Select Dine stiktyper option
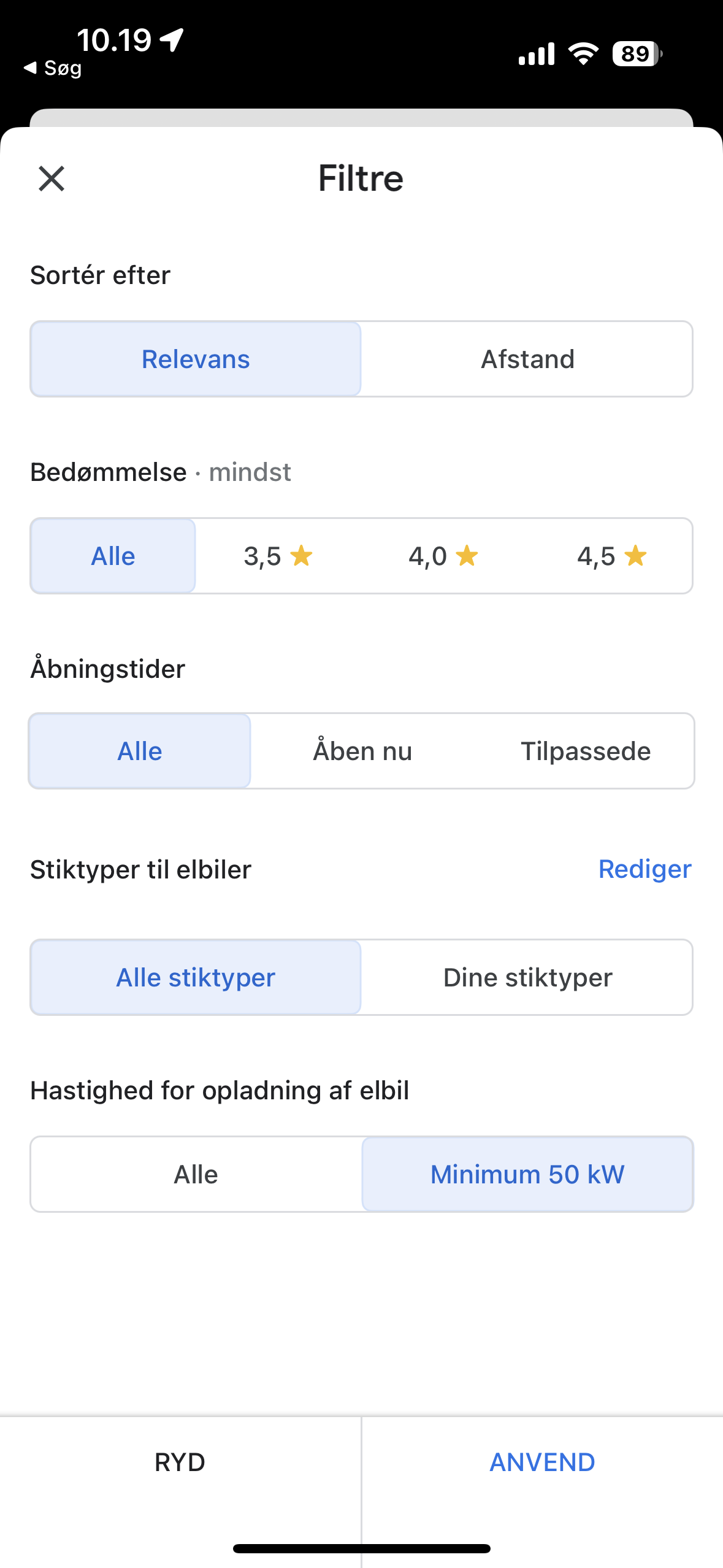The height and width of the screenshot is (1568, 723). (527, 977)
